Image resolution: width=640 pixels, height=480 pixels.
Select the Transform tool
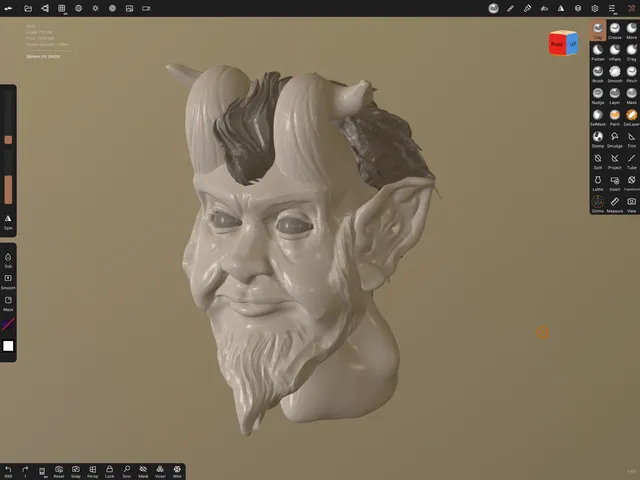pyautogui.click(x=631, y=182)
